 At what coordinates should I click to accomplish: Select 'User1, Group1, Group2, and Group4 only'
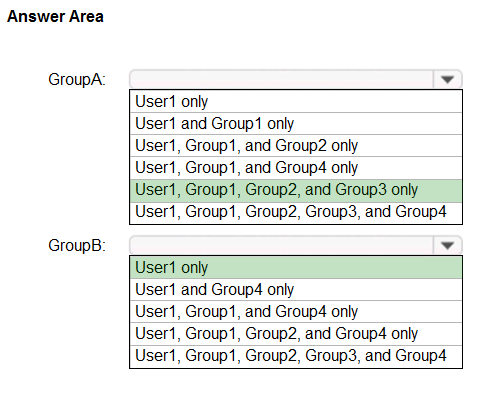(296, 334)
